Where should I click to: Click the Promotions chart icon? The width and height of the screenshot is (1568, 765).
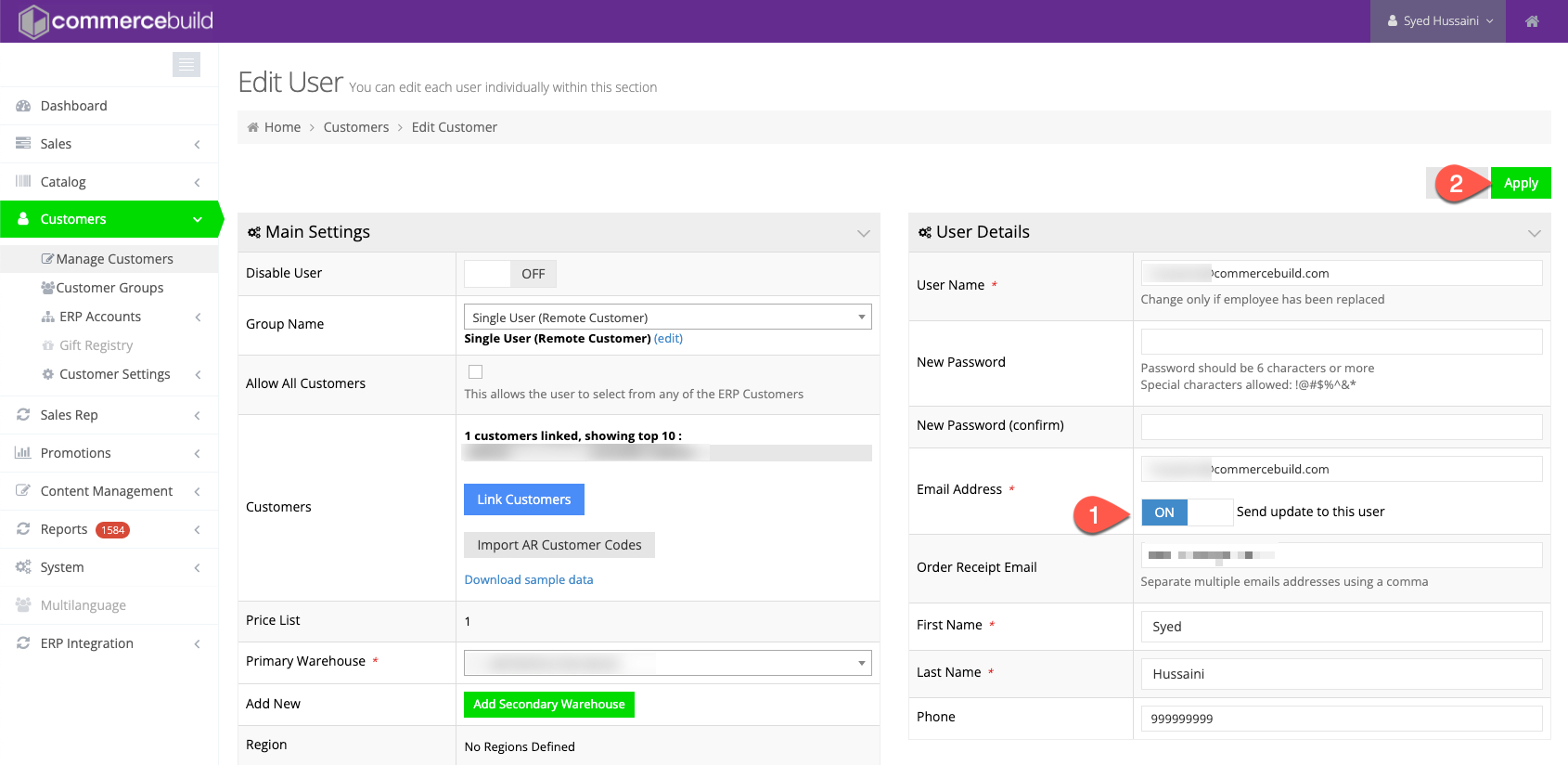pos(23,453)
